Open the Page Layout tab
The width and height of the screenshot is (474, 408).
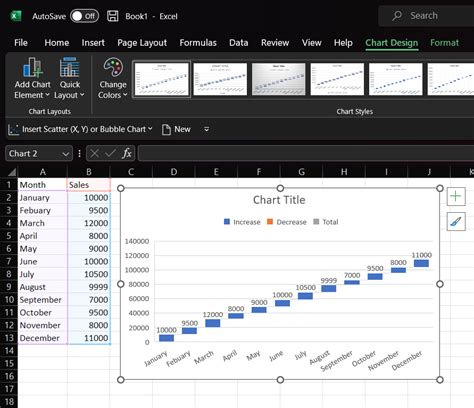pos(142,43)
